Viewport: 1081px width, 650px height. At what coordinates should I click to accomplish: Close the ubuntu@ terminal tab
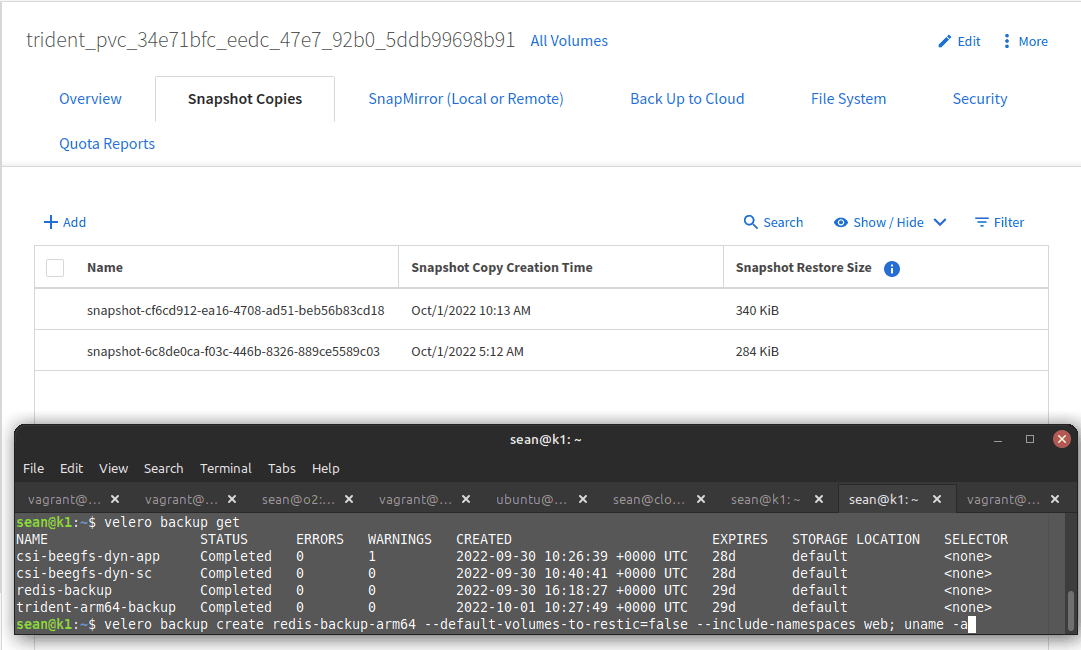pos(583,499)
